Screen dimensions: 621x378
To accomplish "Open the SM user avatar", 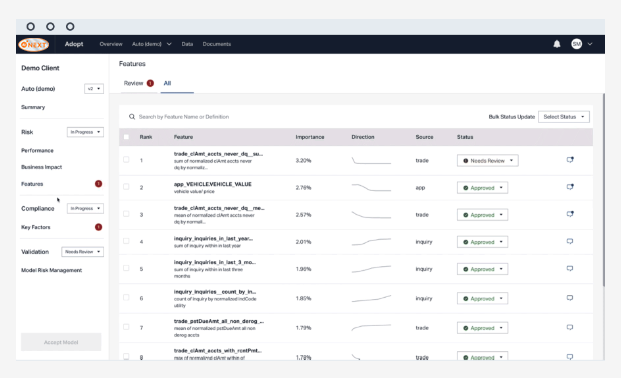I will point(576,44).
